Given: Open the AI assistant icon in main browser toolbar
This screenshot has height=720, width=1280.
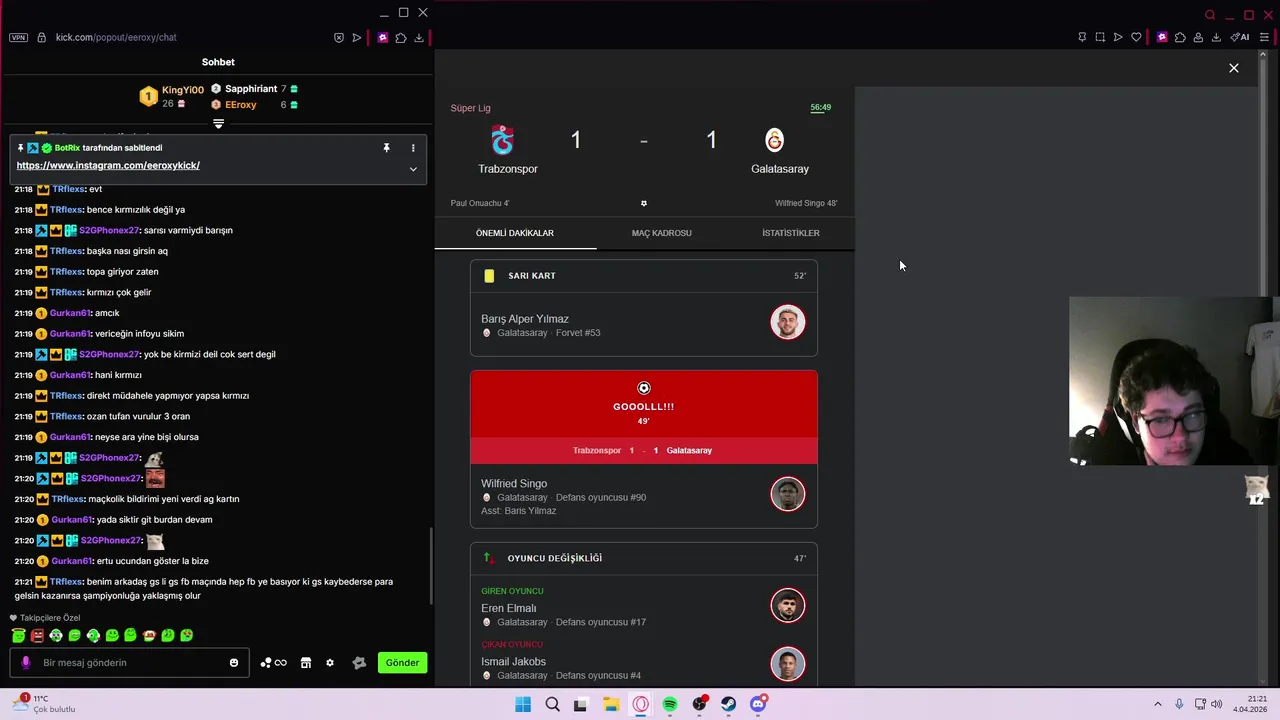Looking at the screenshot, I should (1240, 38).
